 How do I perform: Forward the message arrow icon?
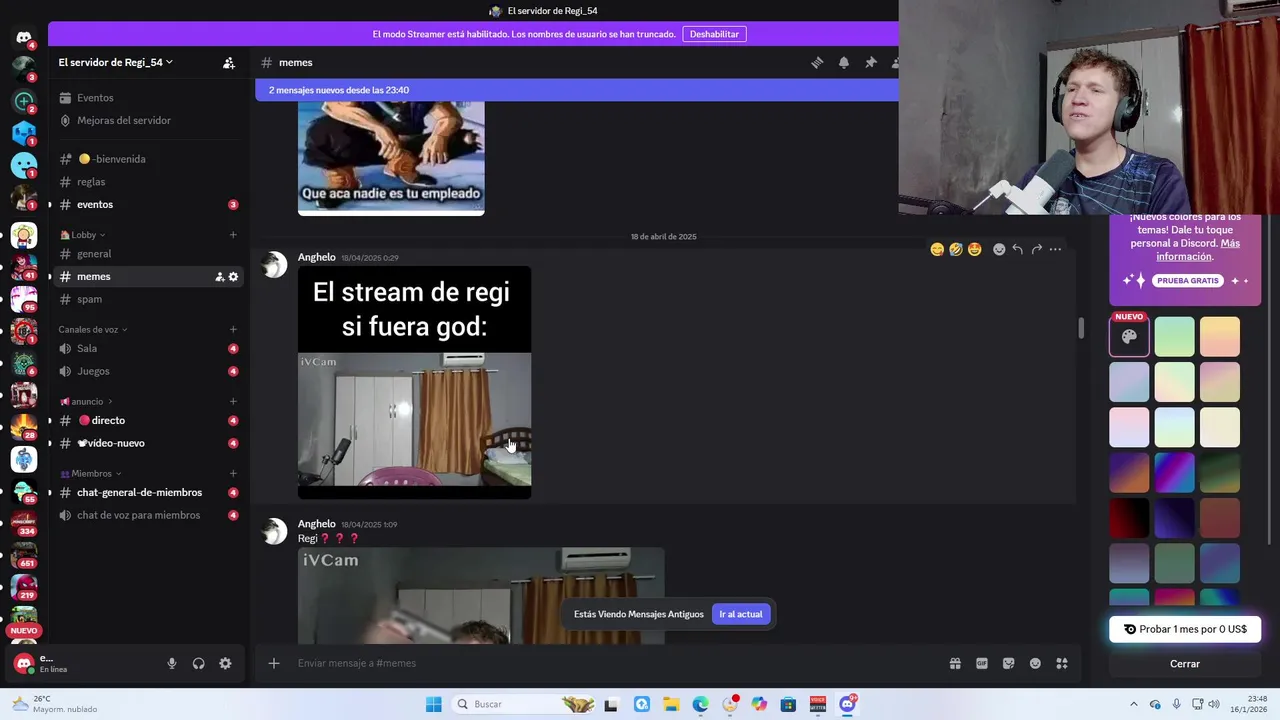coord(1036,249)
